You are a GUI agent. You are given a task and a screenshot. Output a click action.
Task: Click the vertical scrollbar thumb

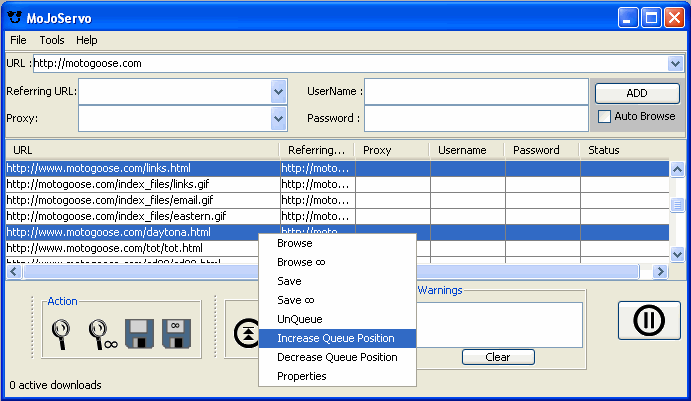(x=677, y=205)
